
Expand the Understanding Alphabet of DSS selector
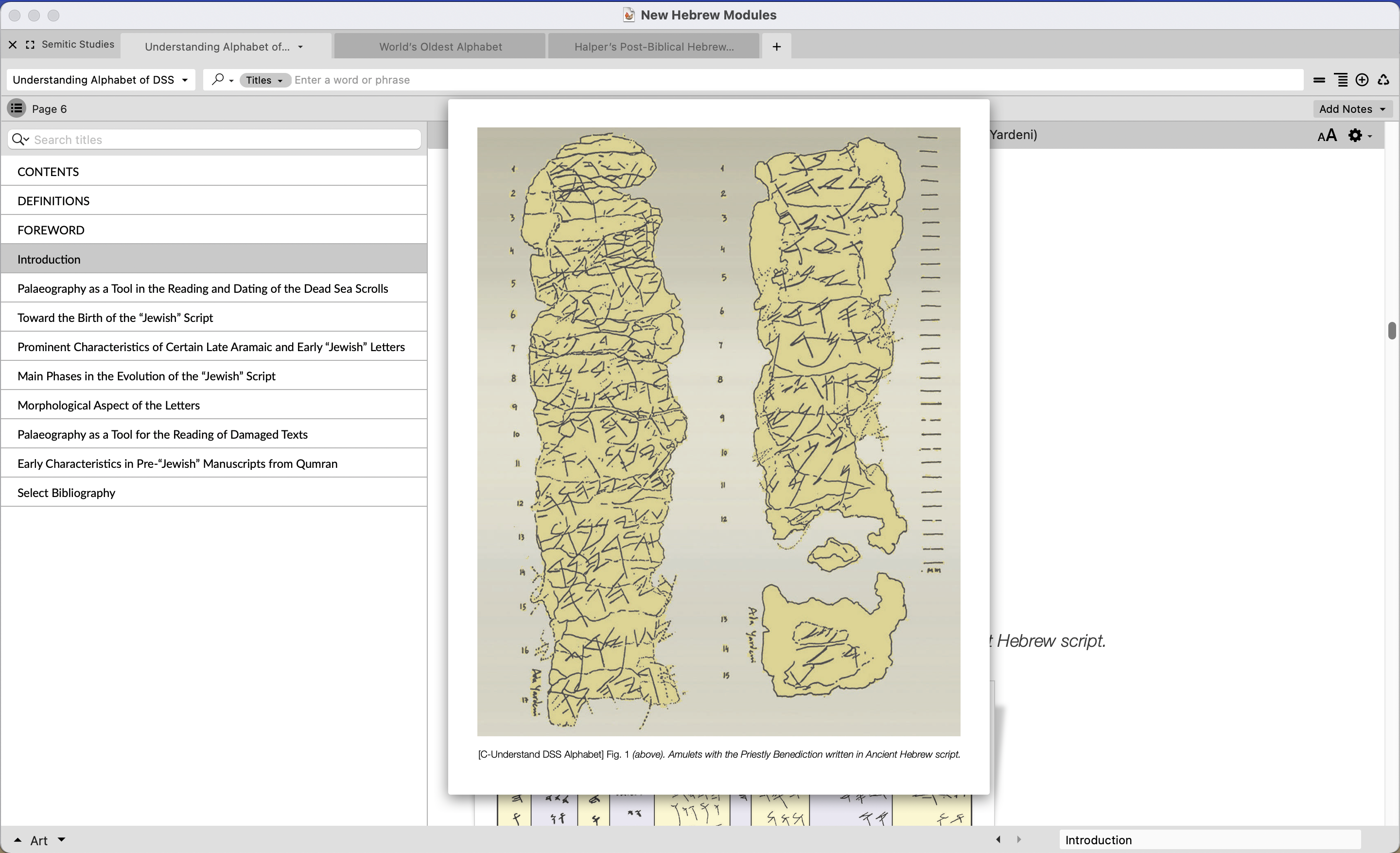pos(100,80)
